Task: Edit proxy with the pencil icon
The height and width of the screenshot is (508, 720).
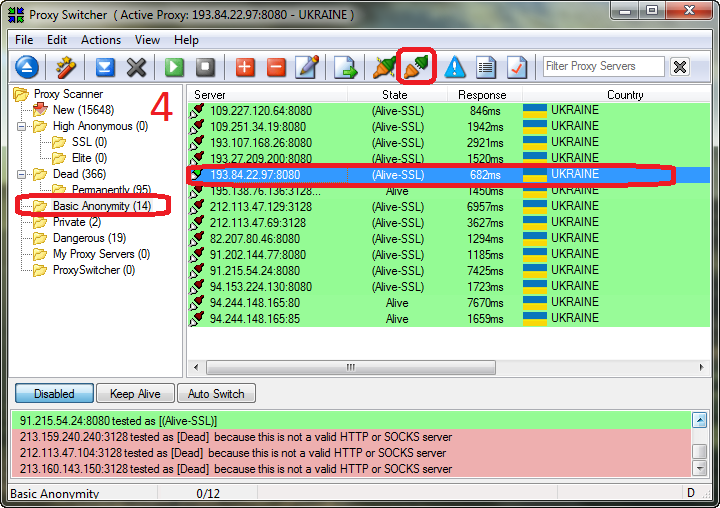Action: click(308, 67)
